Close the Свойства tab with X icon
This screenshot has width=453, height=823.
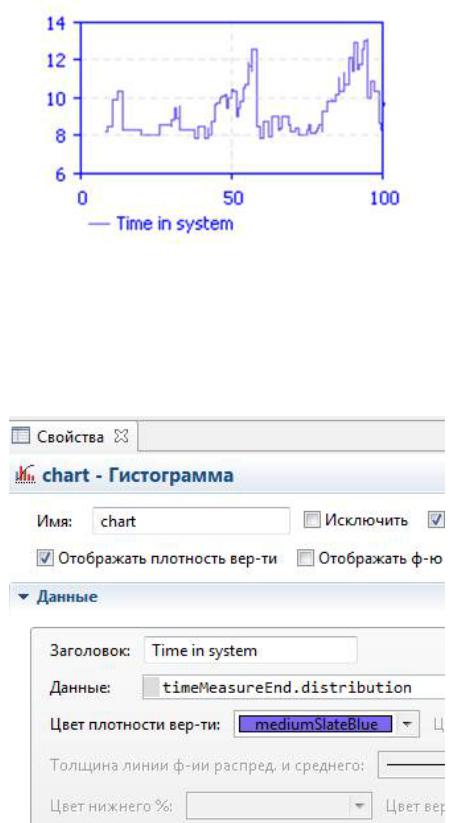[x=121, y=436]
